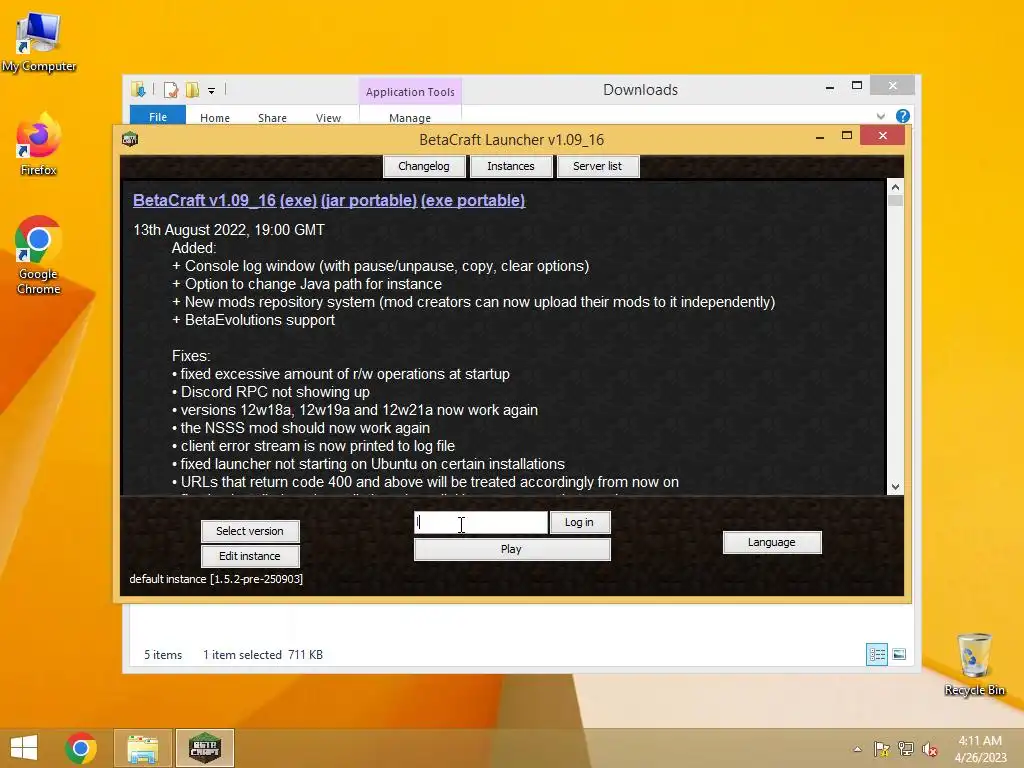This screenshot has height=768, width=1024.
Task: Maximize the BetaCraft Launcher window
Action: pos(847,136)
